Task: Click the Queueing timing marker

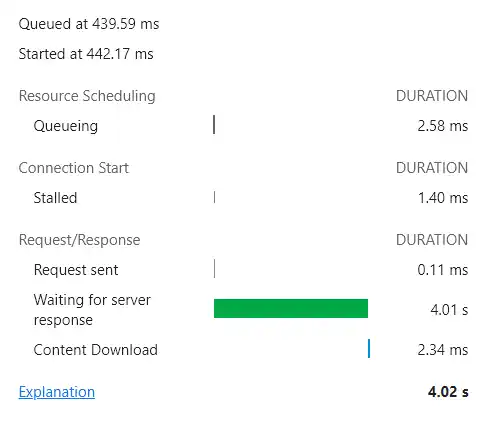Action: (214, 125)
